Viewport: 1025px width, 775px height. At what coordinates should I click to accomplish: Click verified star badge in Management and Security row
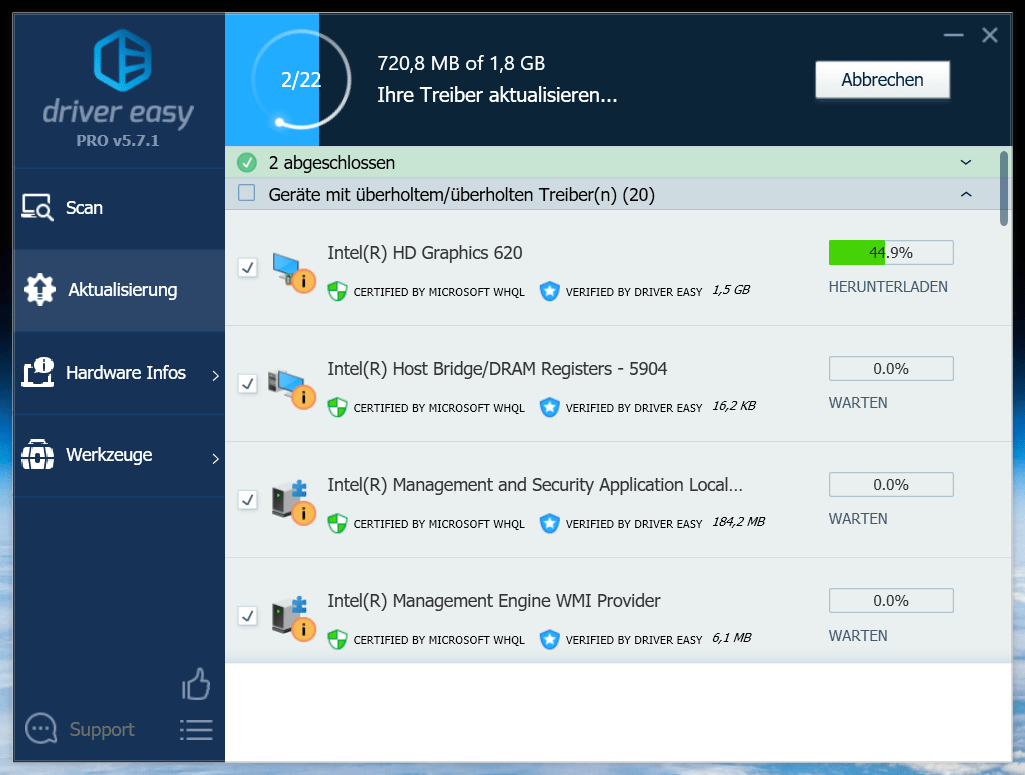point(549,523)
